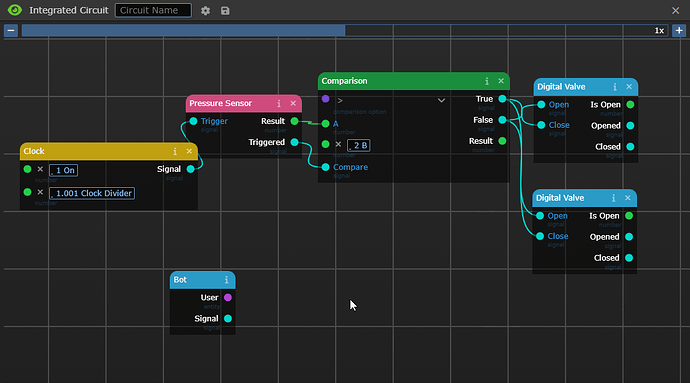This screenshot has width=690, height=383.
Task: Open info for Pressure Sensor node
Action: click(279, 103)
